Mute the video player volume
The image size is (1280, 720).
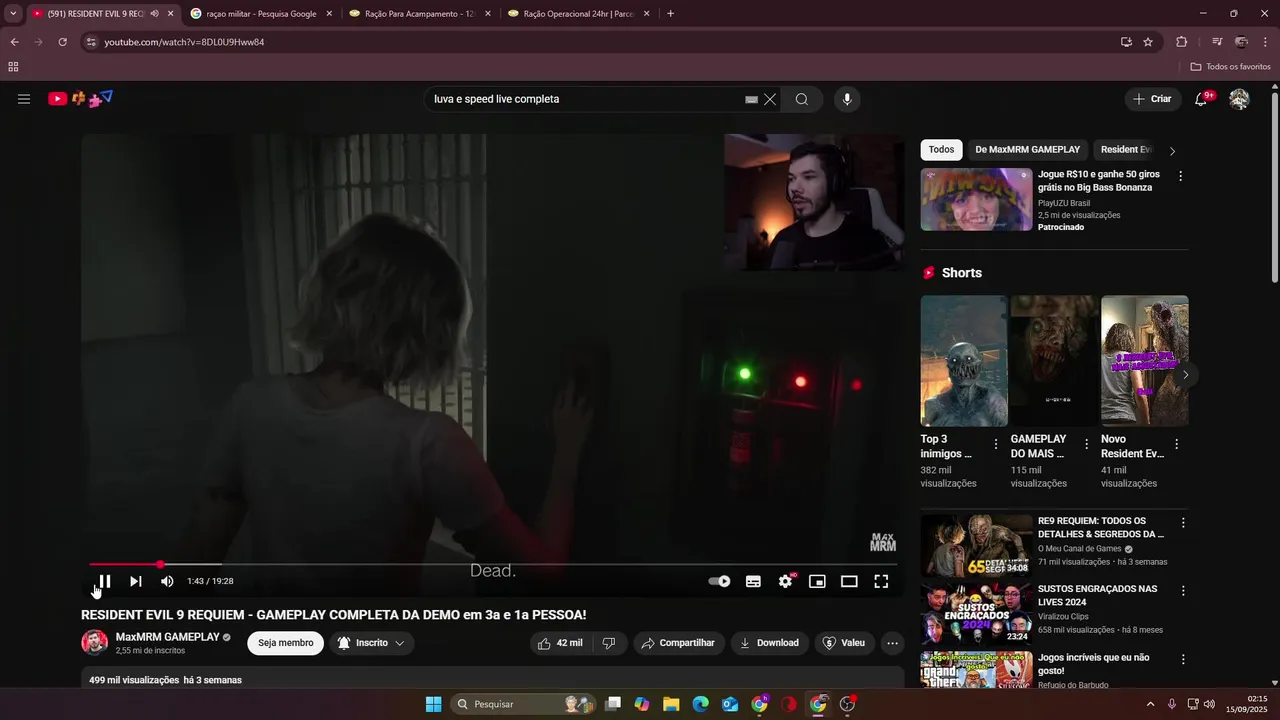coord(167,581)
